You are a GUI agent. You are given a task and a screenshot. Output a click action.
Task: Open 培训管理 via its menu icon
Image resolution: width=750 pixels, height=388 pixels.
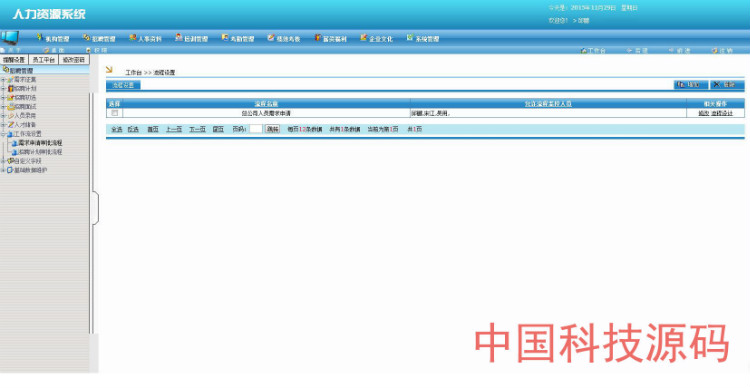(x=178, y=37)
